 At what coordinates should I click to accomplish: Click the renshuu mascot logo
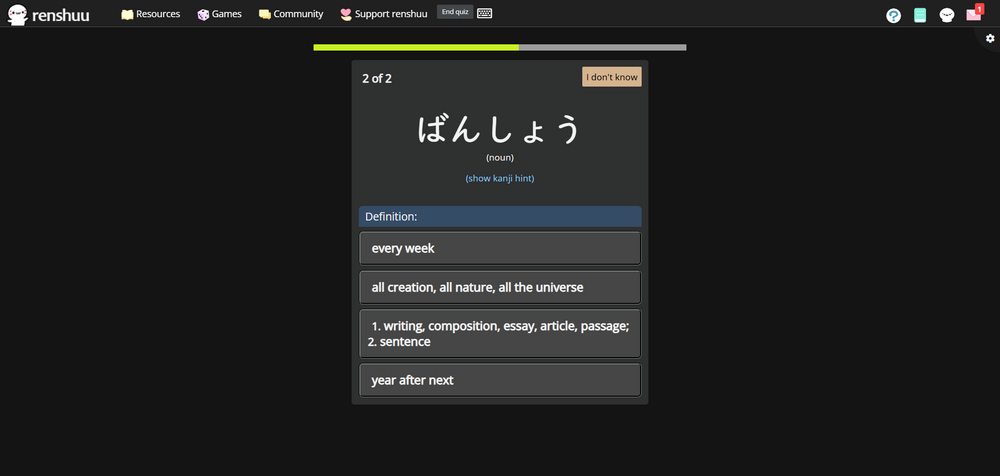click(17, 15)
